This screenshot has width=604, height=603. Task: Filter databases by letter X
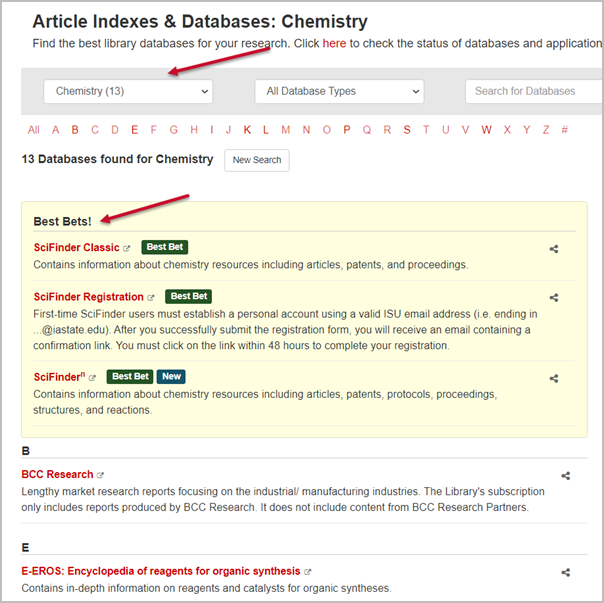(507, 130)
